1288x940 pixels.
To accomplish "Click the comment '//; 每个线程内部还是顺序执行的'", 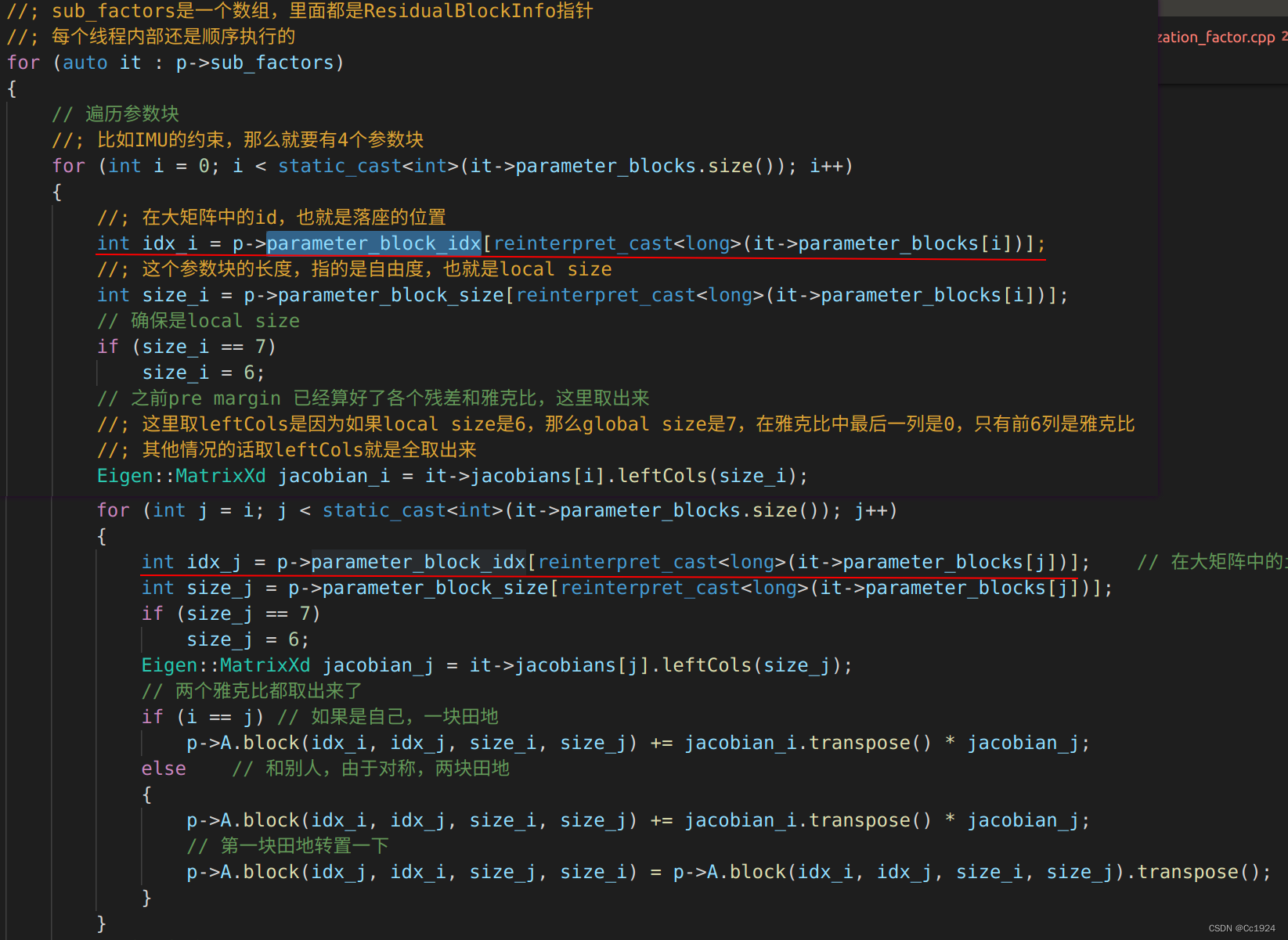I will tap(151, 37).
